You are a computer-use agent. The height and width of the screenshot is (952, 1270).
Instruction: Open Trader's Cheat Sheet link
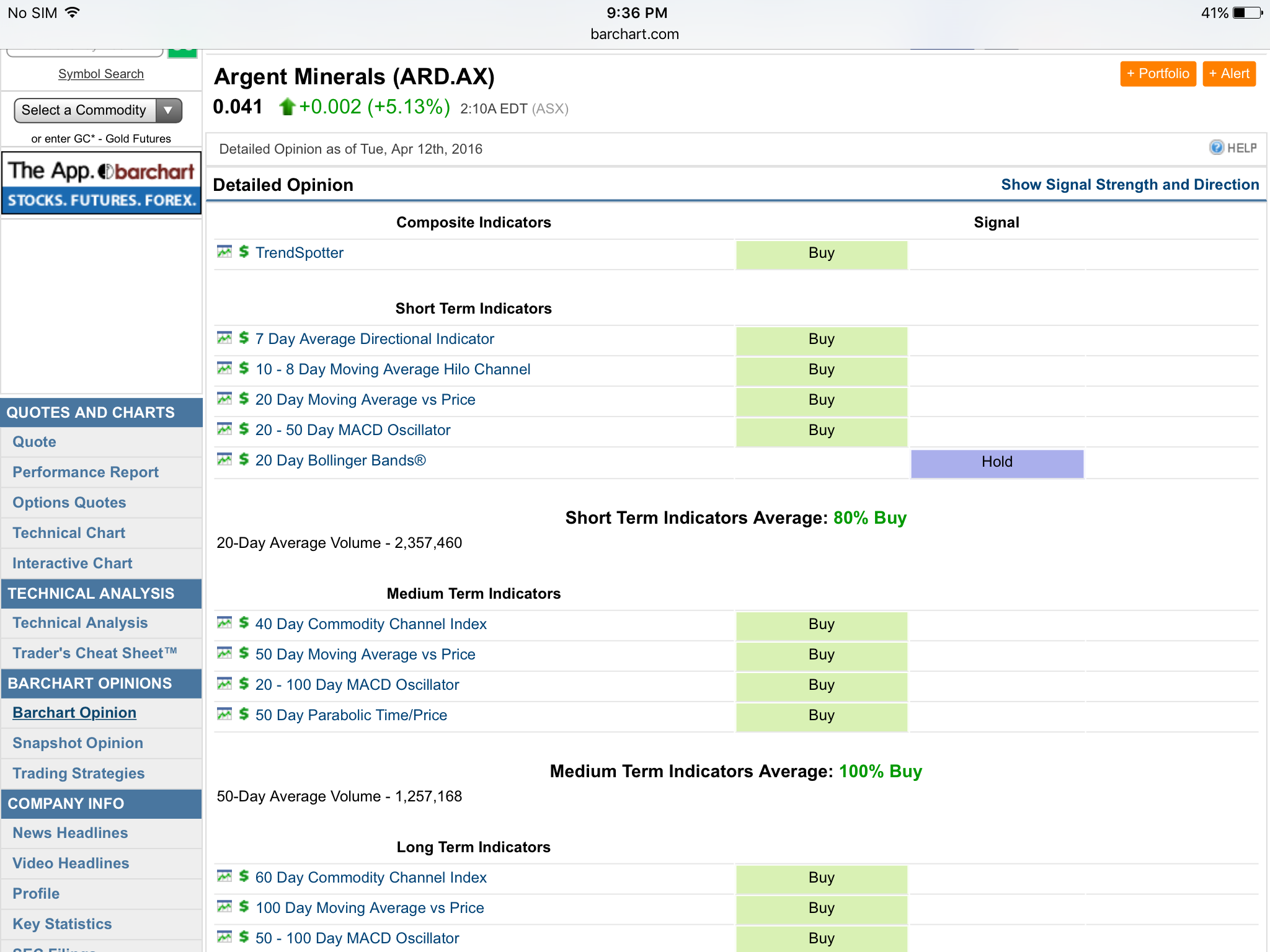95,653
